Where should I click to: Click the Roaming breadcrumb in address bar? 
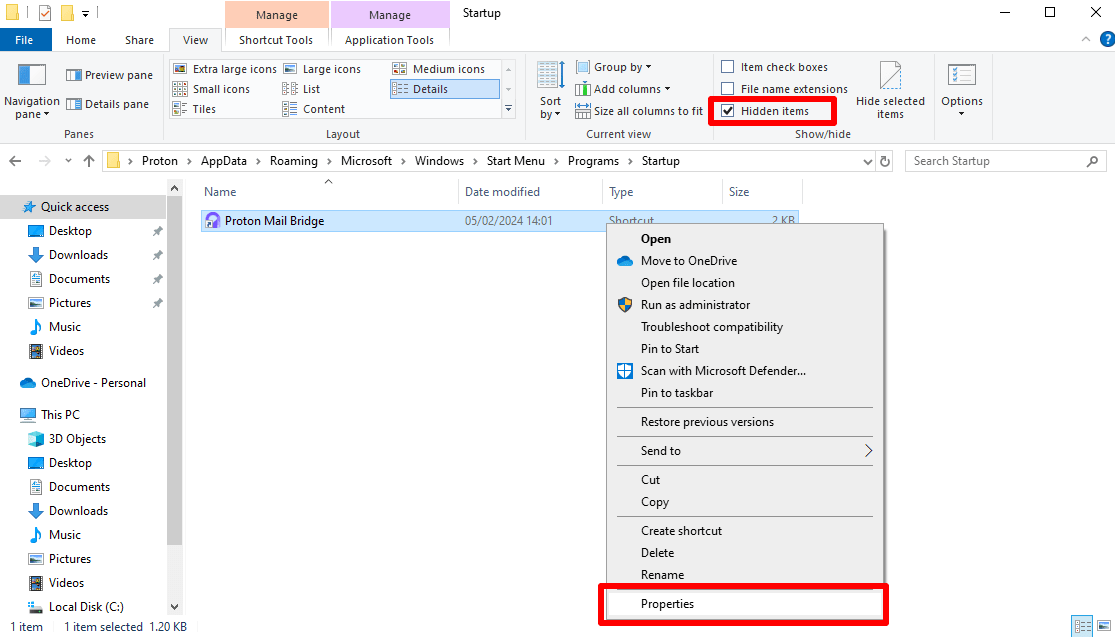point(294,161)
